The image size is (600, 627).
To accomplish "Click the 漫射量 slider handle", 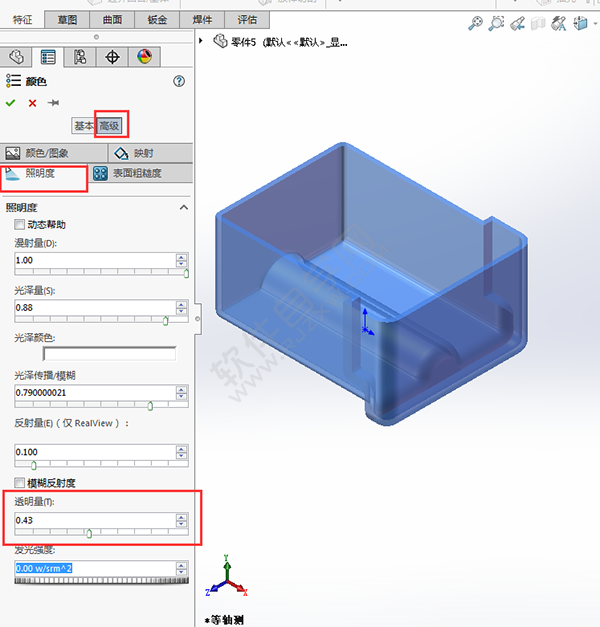I will click(186, 274).
